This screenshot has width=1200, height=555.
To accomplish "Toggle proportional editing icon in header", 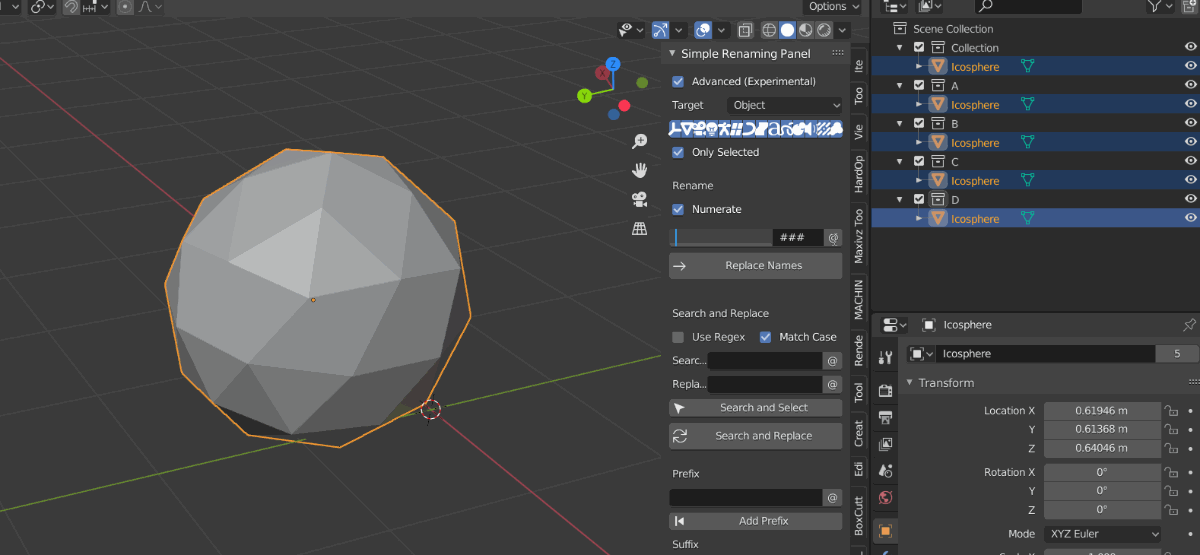I will point(125,7).
